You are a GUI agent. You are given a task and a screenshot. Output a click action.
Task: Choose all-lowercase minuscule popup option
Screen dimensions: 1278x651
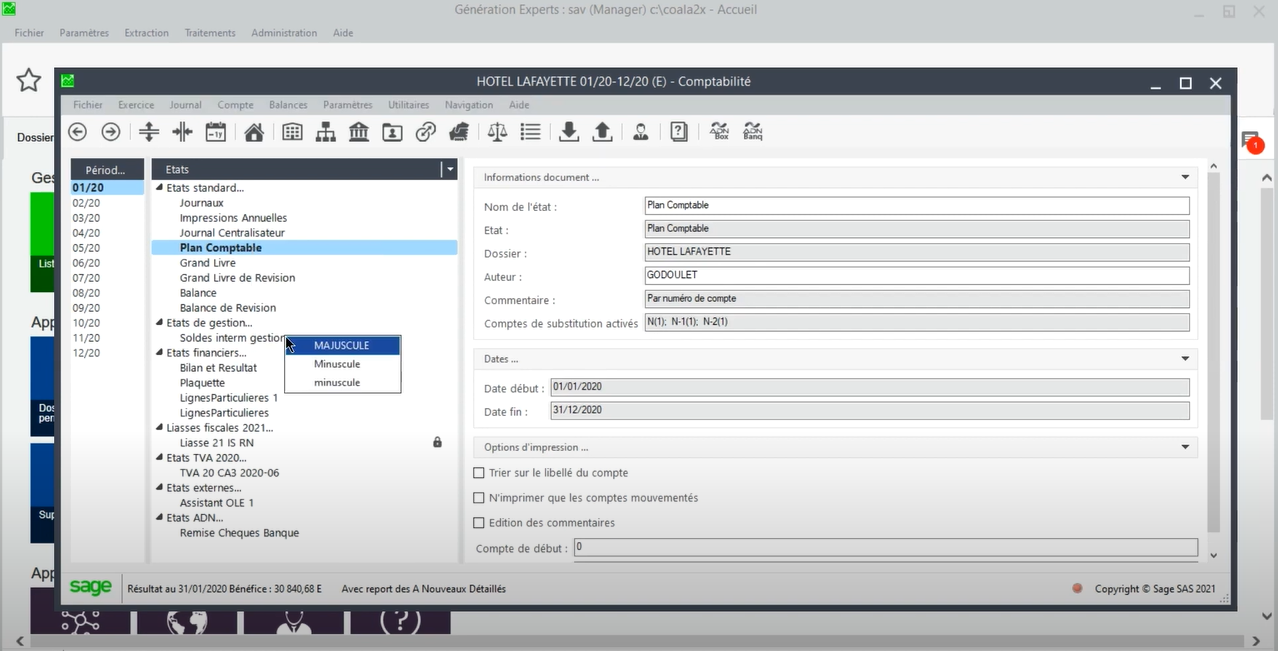343,383
